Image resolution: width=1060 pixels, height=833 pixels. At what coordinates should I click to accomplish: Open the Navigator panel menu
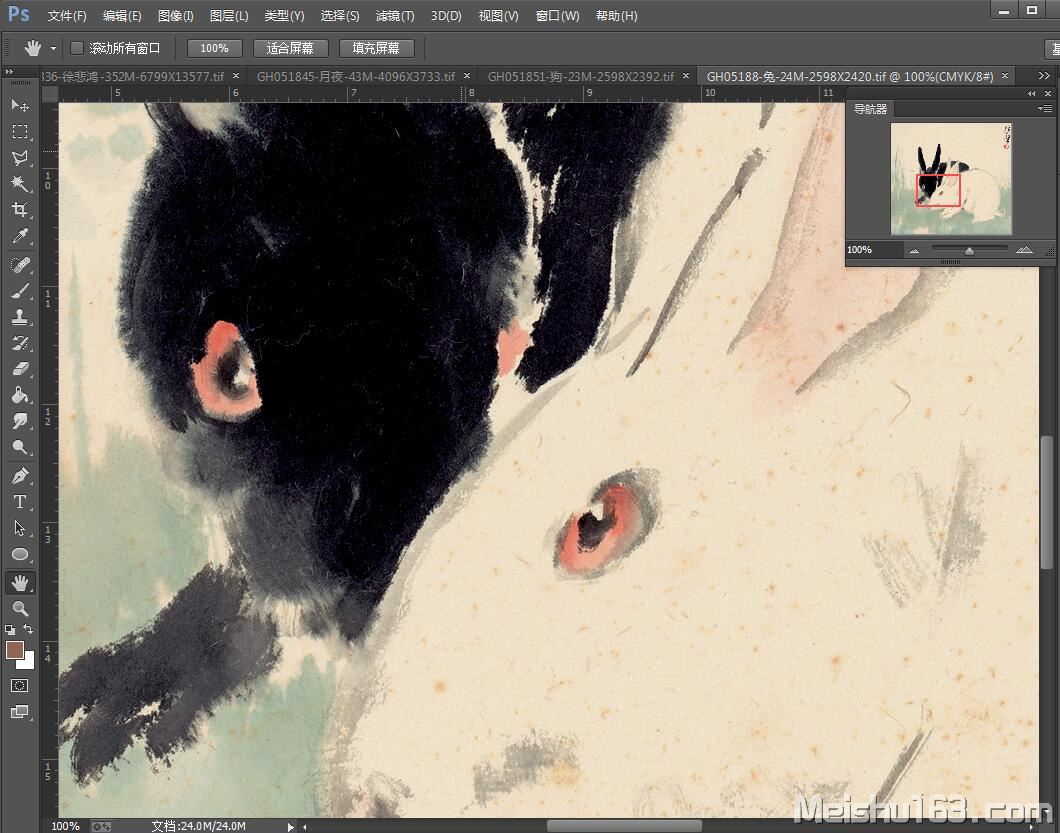click(x=1044, y=108)
